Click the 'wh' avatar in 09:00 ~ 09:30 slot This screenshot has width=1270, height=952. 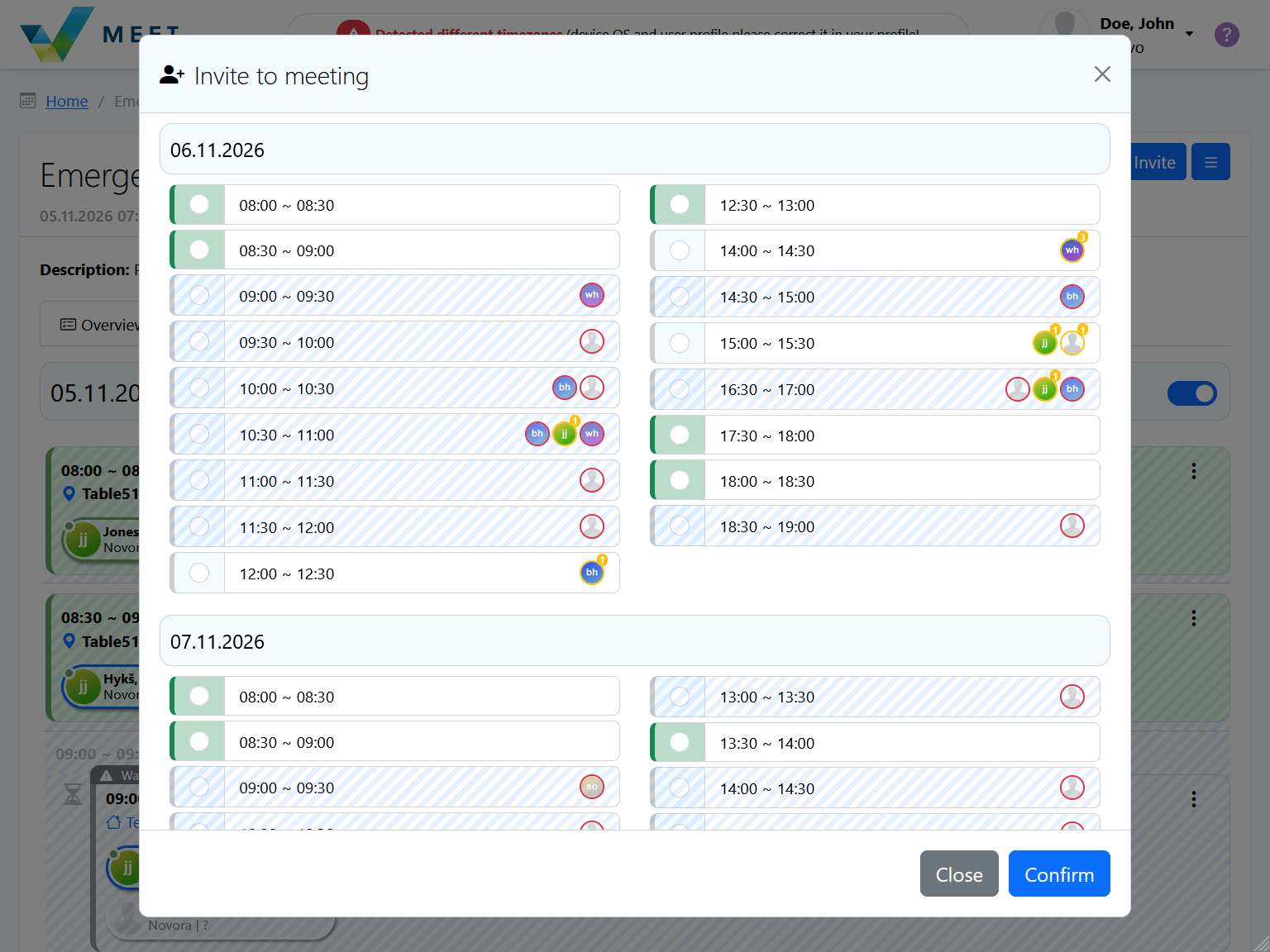591,295
